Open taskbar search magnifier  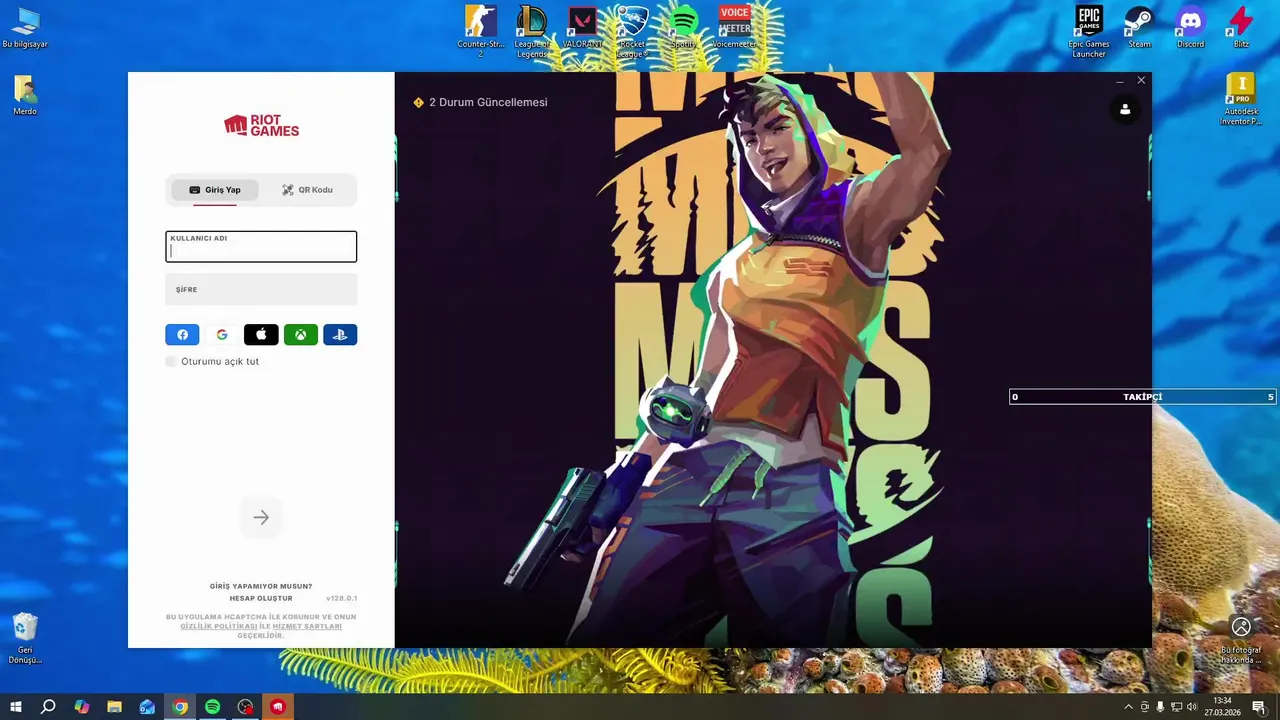tap(48, 707)
